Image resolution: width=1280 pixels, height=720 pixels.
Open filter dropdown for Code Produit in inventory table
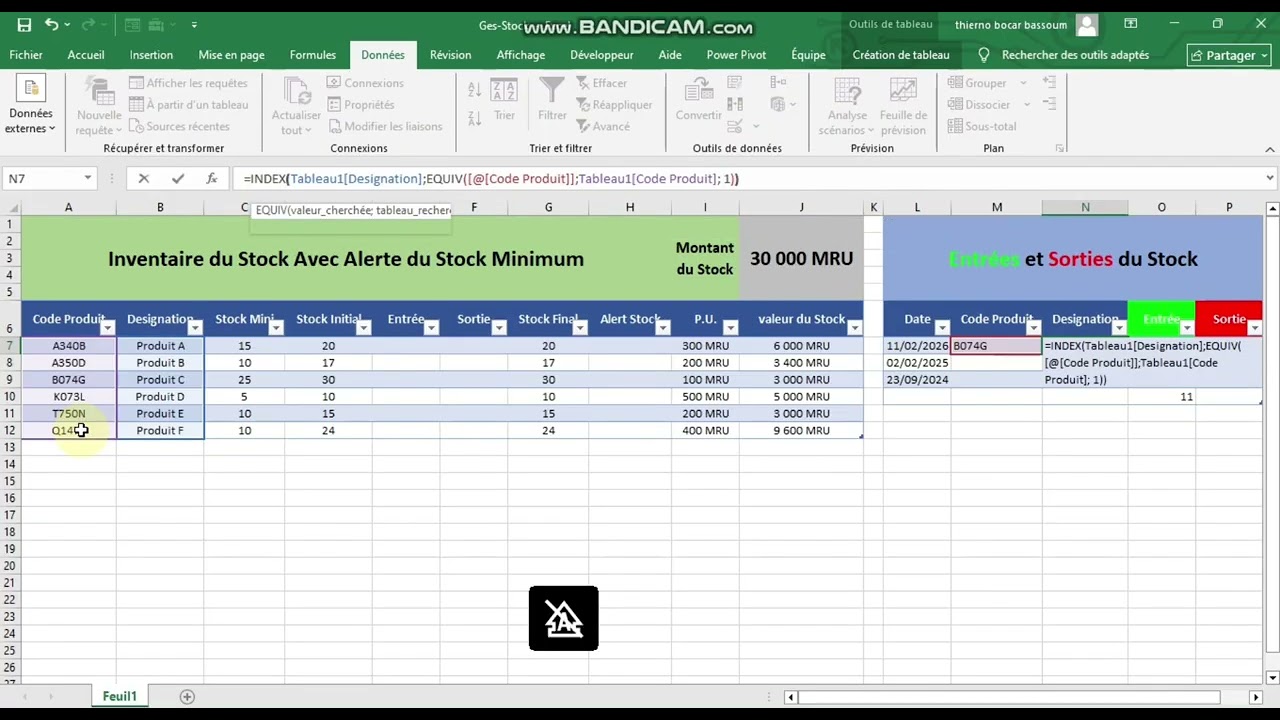pos(107,328)
